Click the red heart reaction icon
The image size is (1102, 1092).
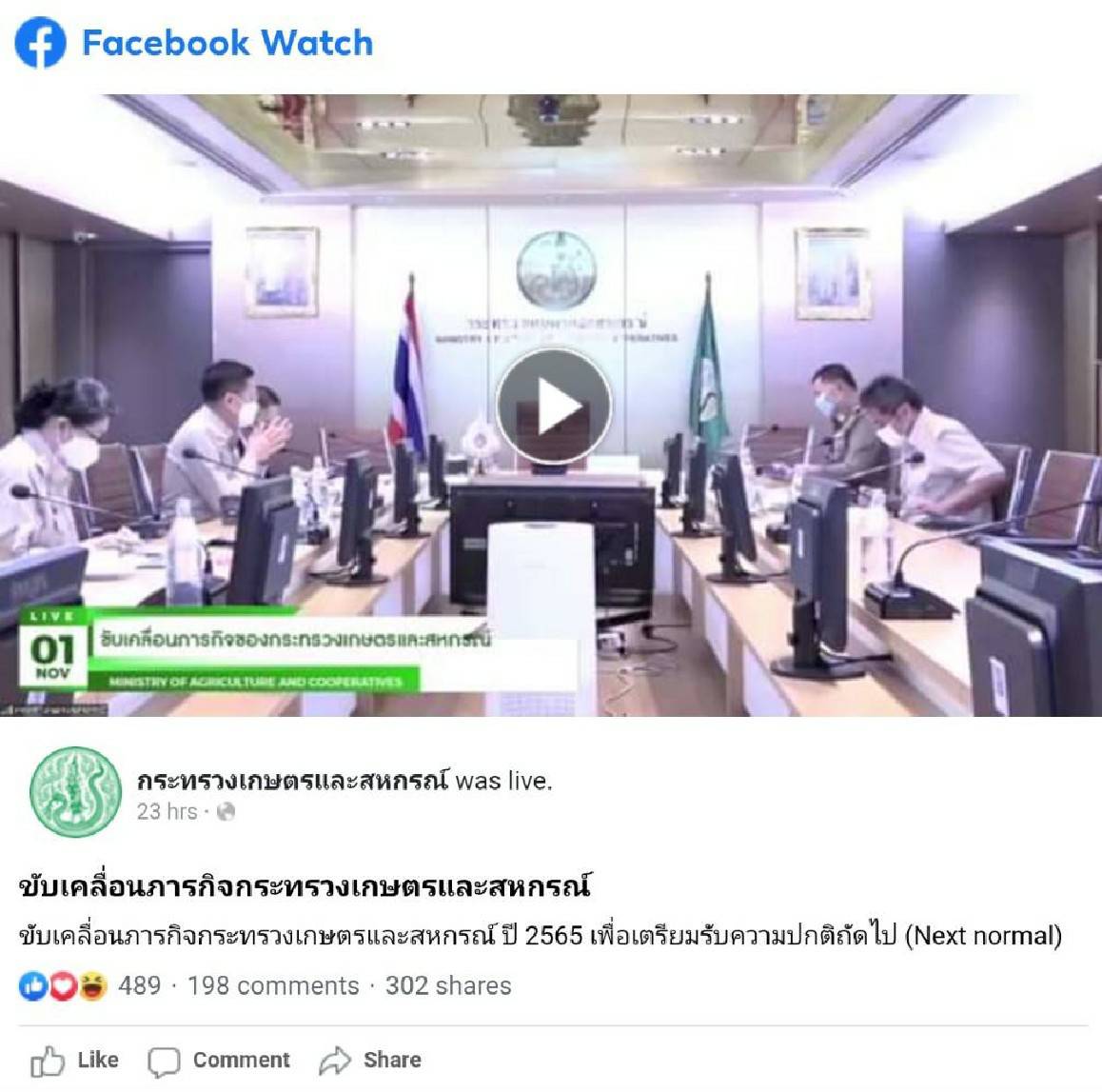(63, 985)
